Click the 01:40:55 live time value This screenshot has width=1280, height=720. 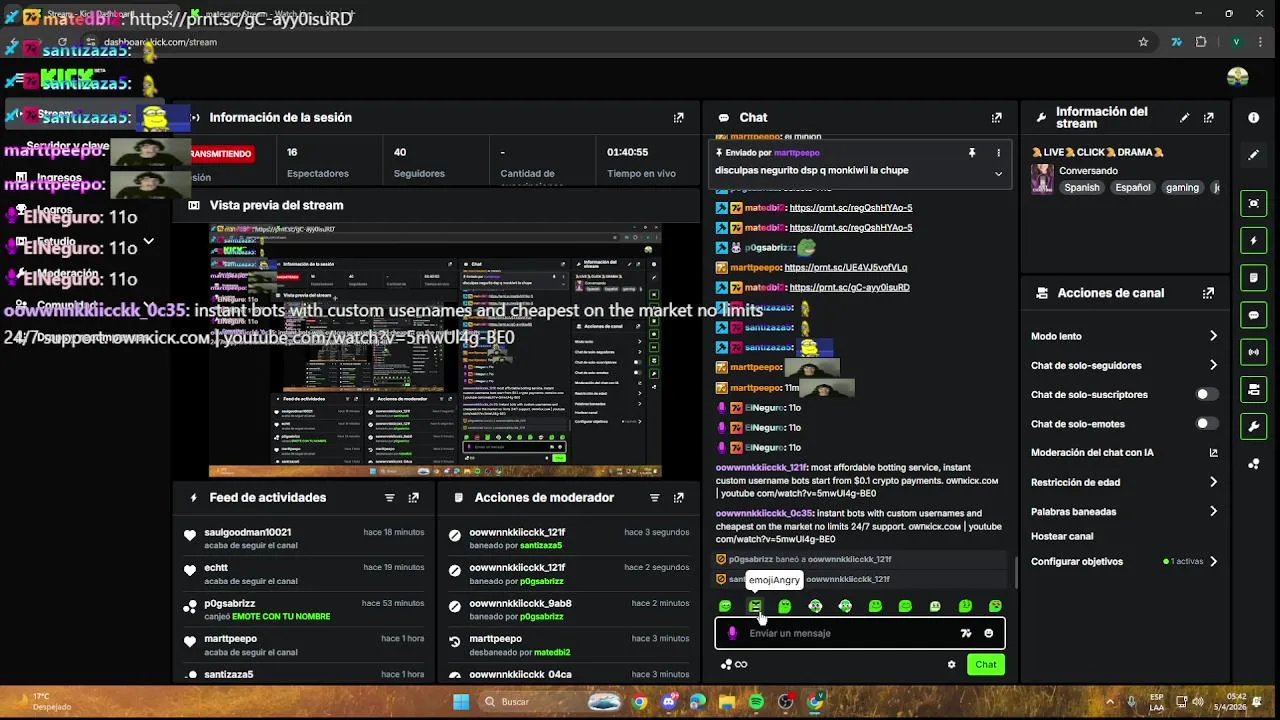click(x=627, y=152)
